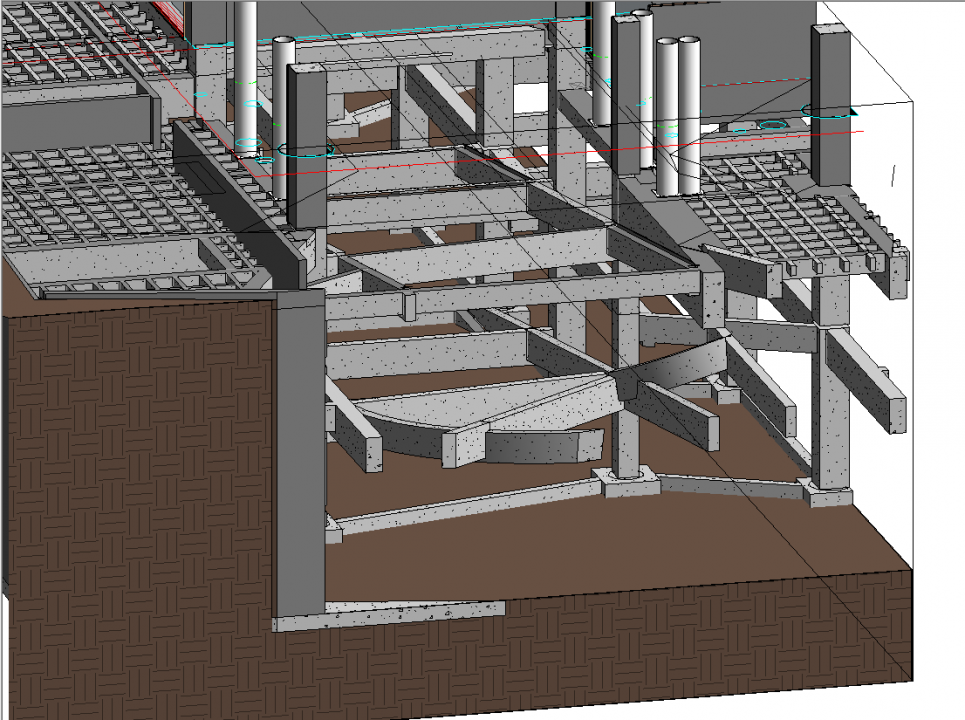Click the footing pad under right column

826,494
